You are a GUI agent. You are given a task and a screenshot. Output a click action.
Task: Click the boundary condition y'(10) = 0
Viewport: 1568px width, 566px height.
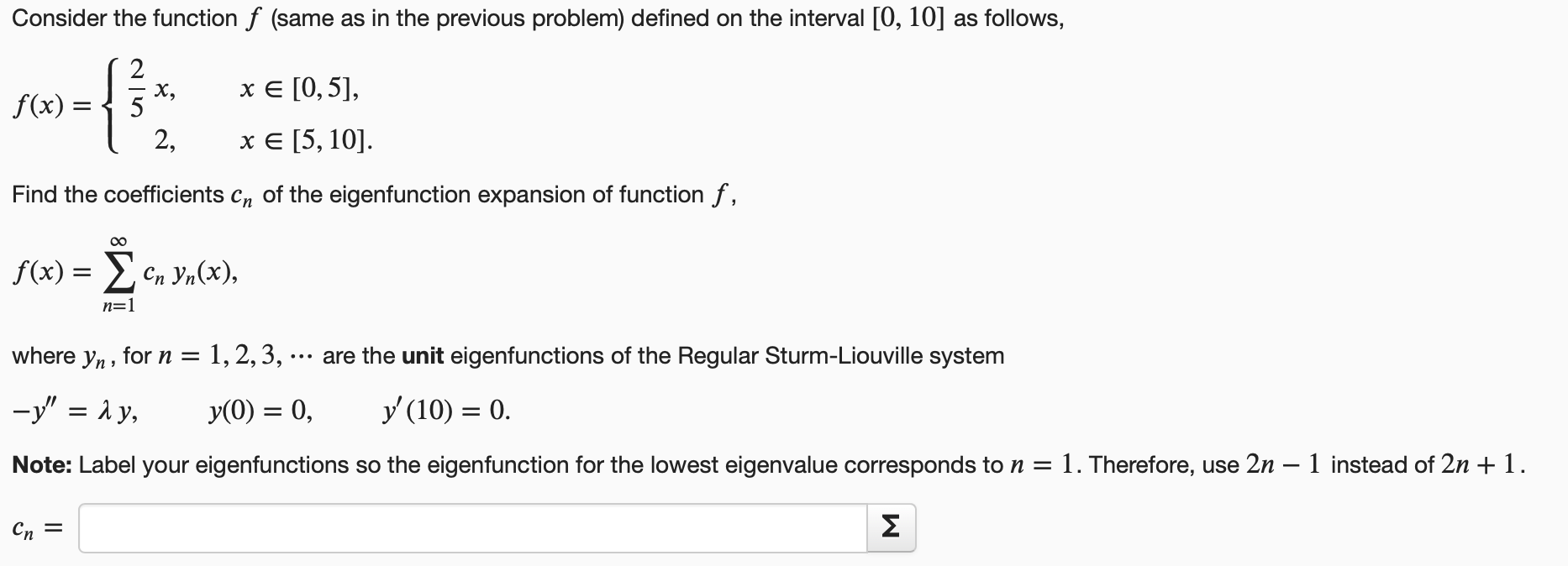[x=445, y=410]
